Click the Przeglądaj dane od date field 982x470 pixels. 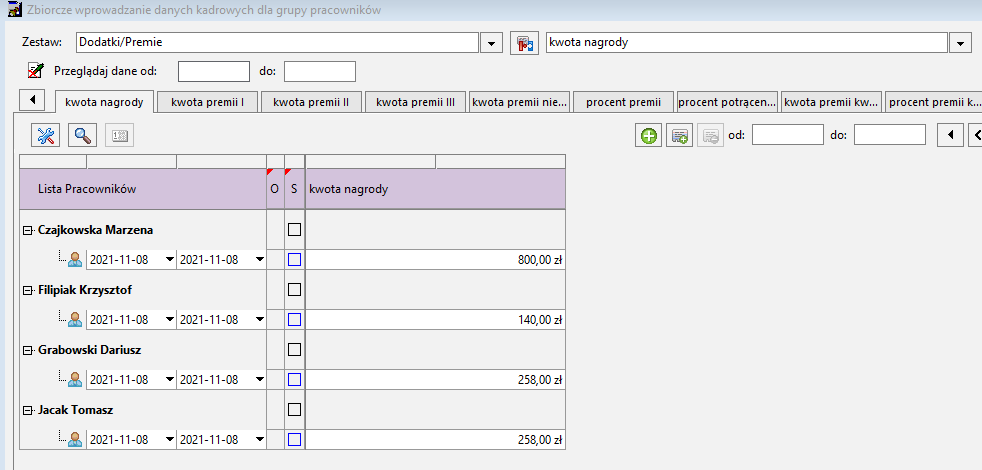(214, 71)
